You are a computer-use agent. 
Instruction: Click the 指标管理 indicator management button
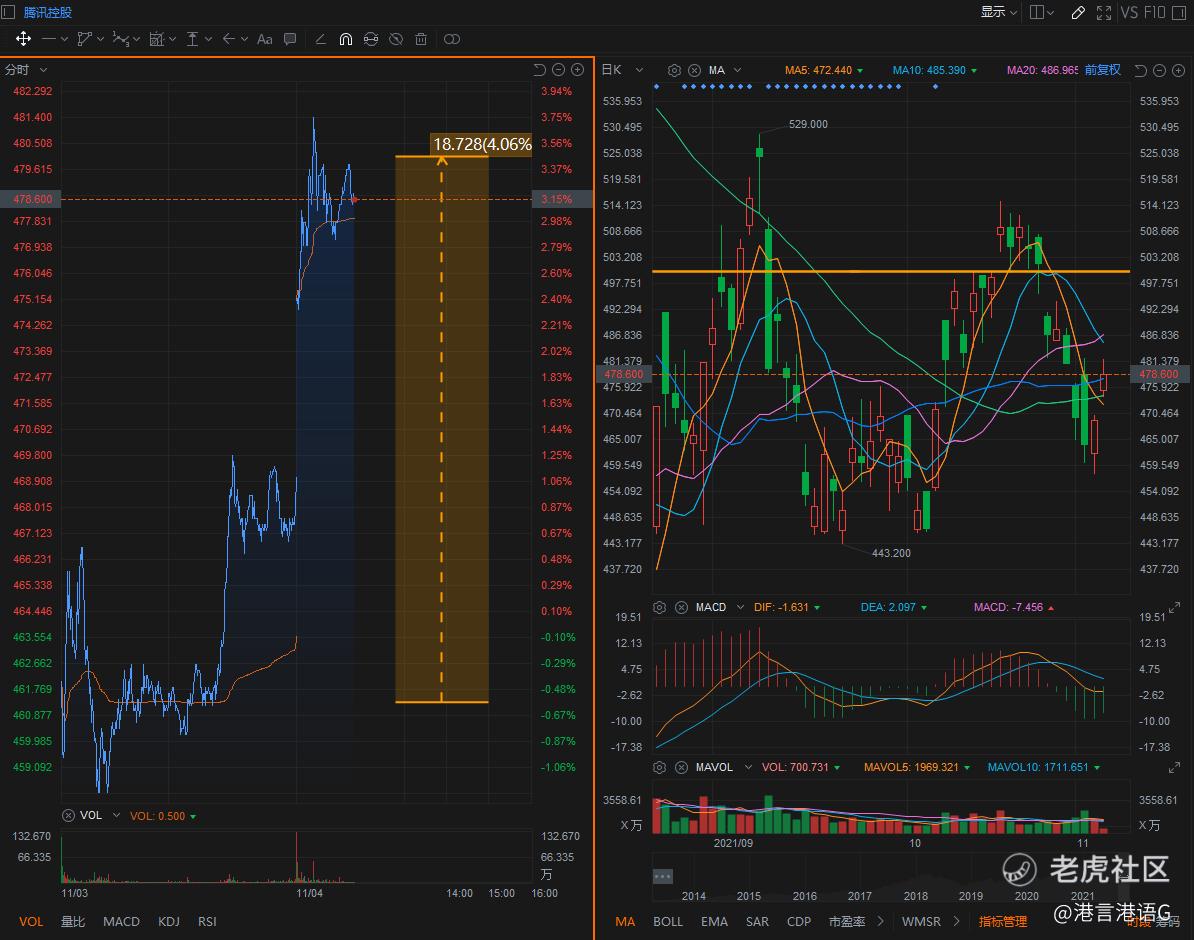click(1002, 921)
